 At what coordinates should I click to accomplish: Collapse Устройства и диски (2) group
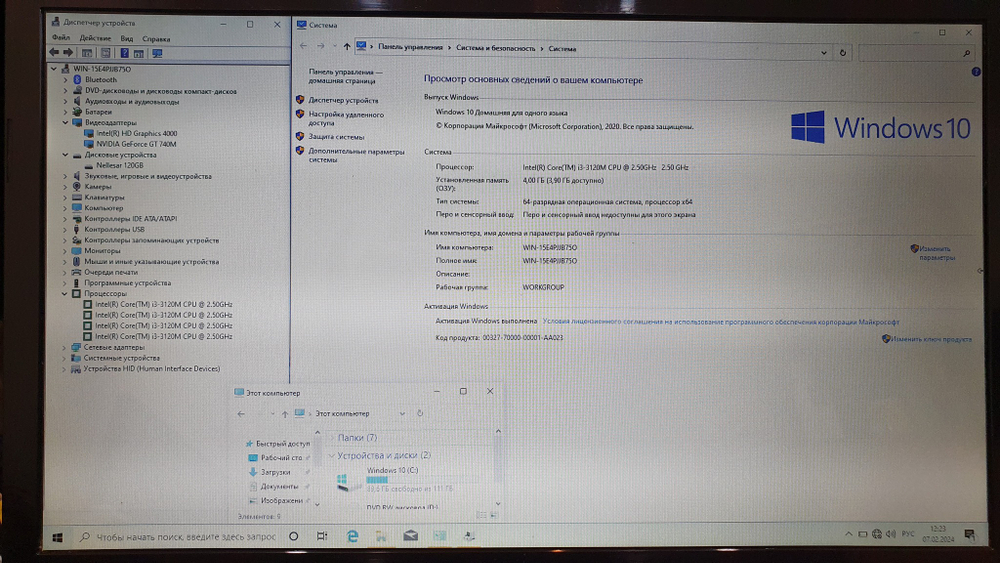click(x=332, y=455)
